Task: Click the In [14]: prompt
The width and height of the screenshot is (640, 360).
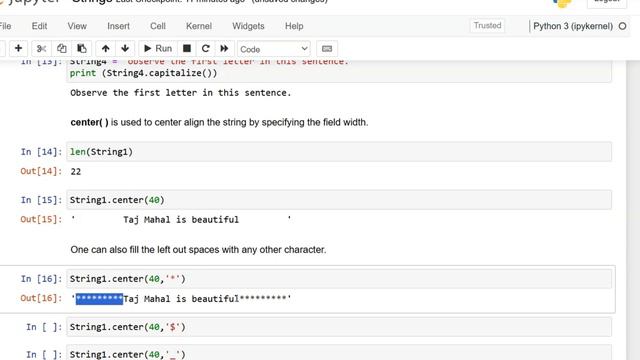Action: [x=41, y=152]
